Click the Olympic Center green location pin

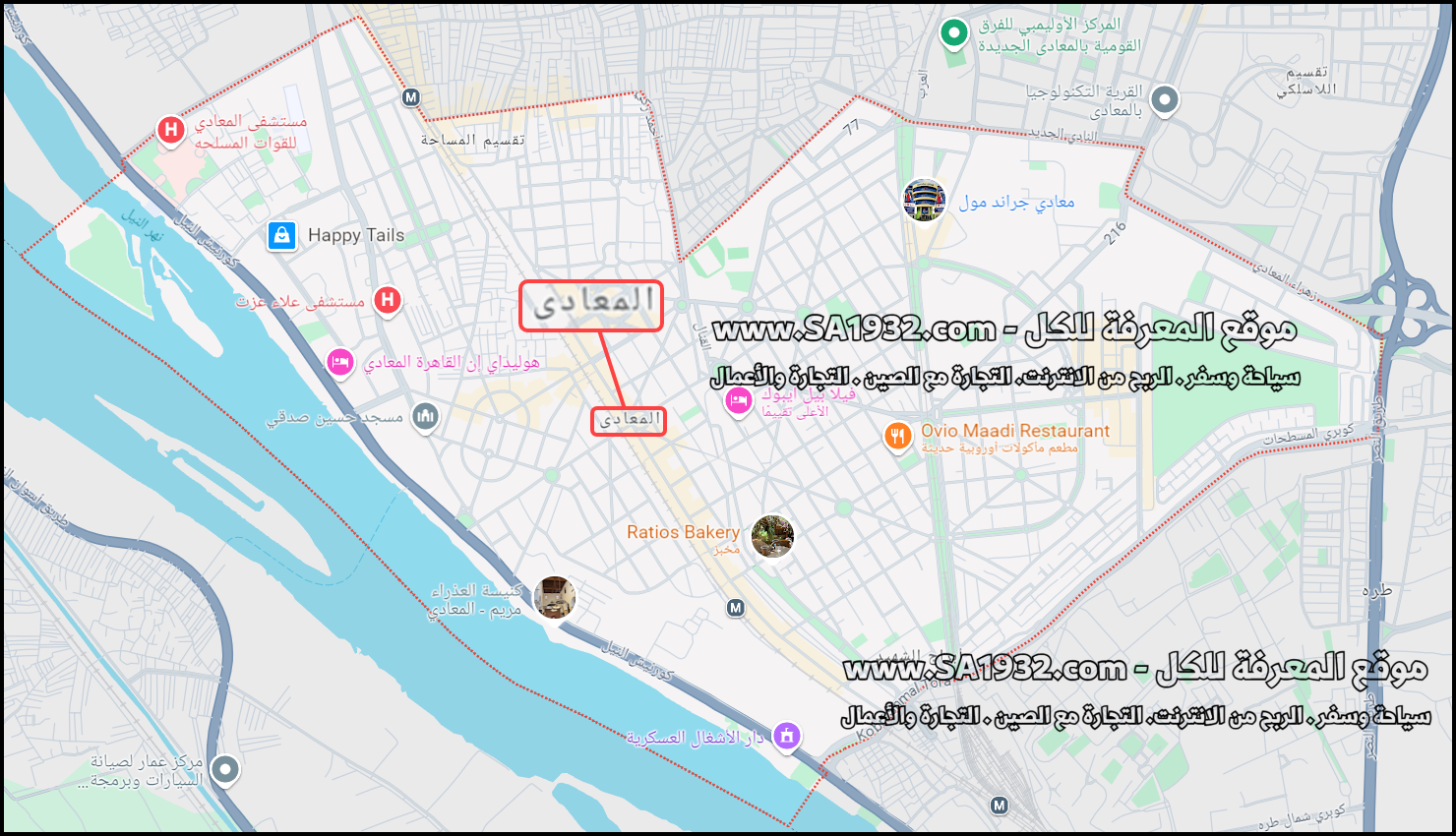[952, 34]
